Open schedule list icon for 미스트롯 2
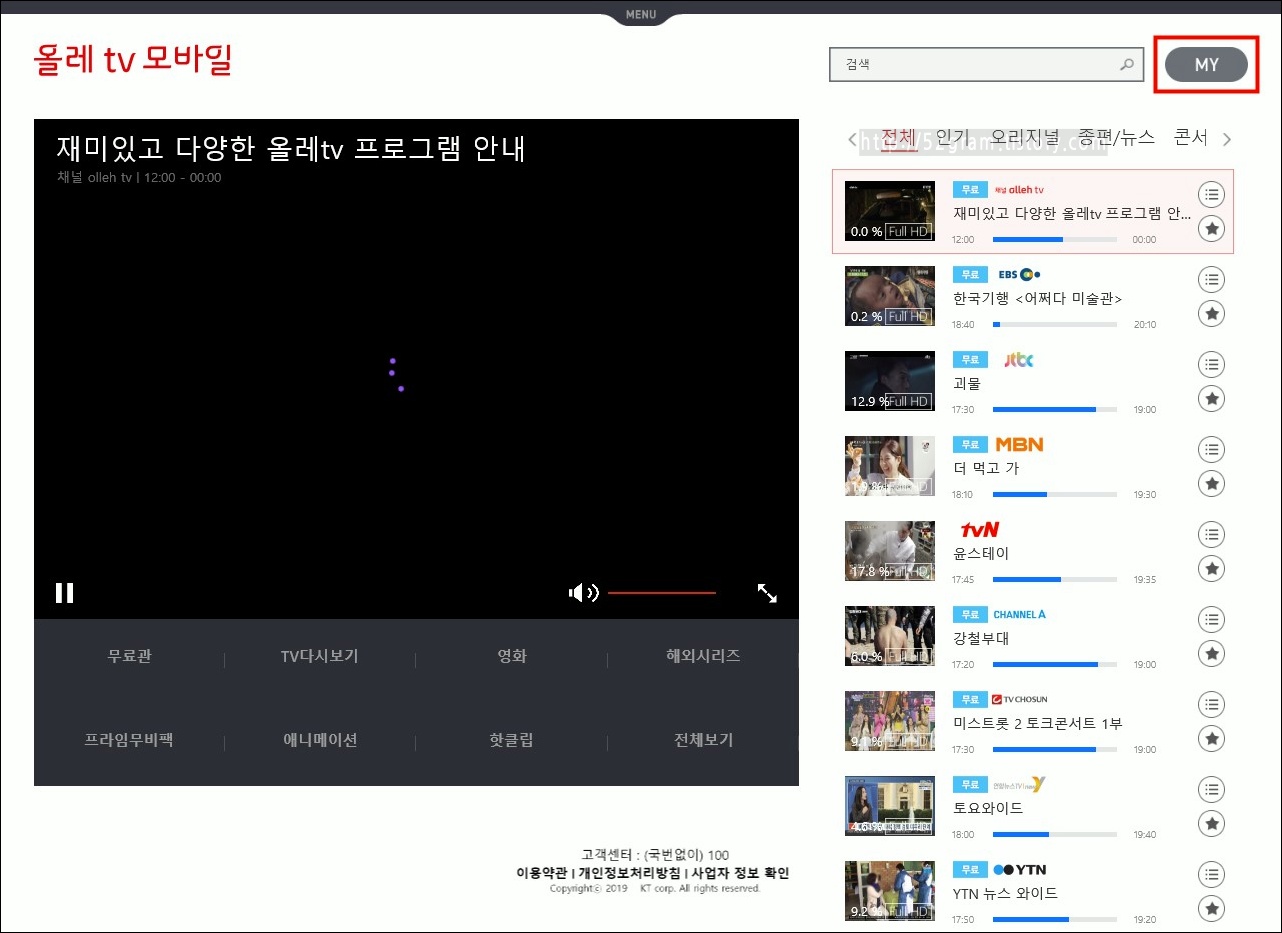1282x933 pixels. (1211, 705)
